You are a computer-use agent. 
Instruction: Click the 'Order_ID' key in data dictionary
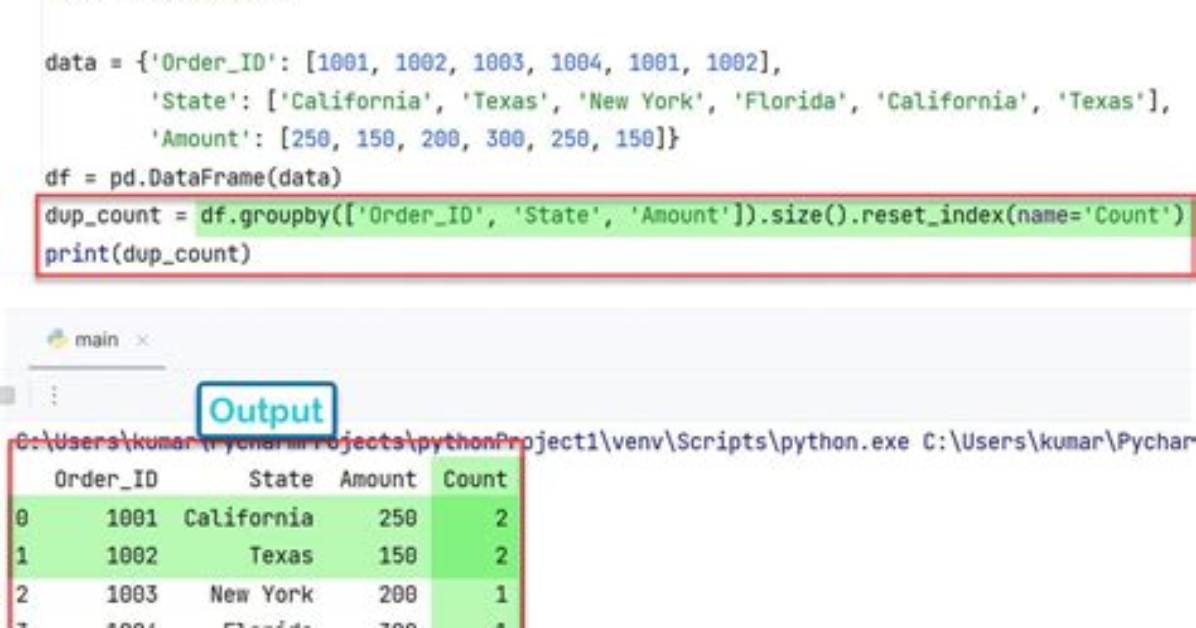(213, 63)
